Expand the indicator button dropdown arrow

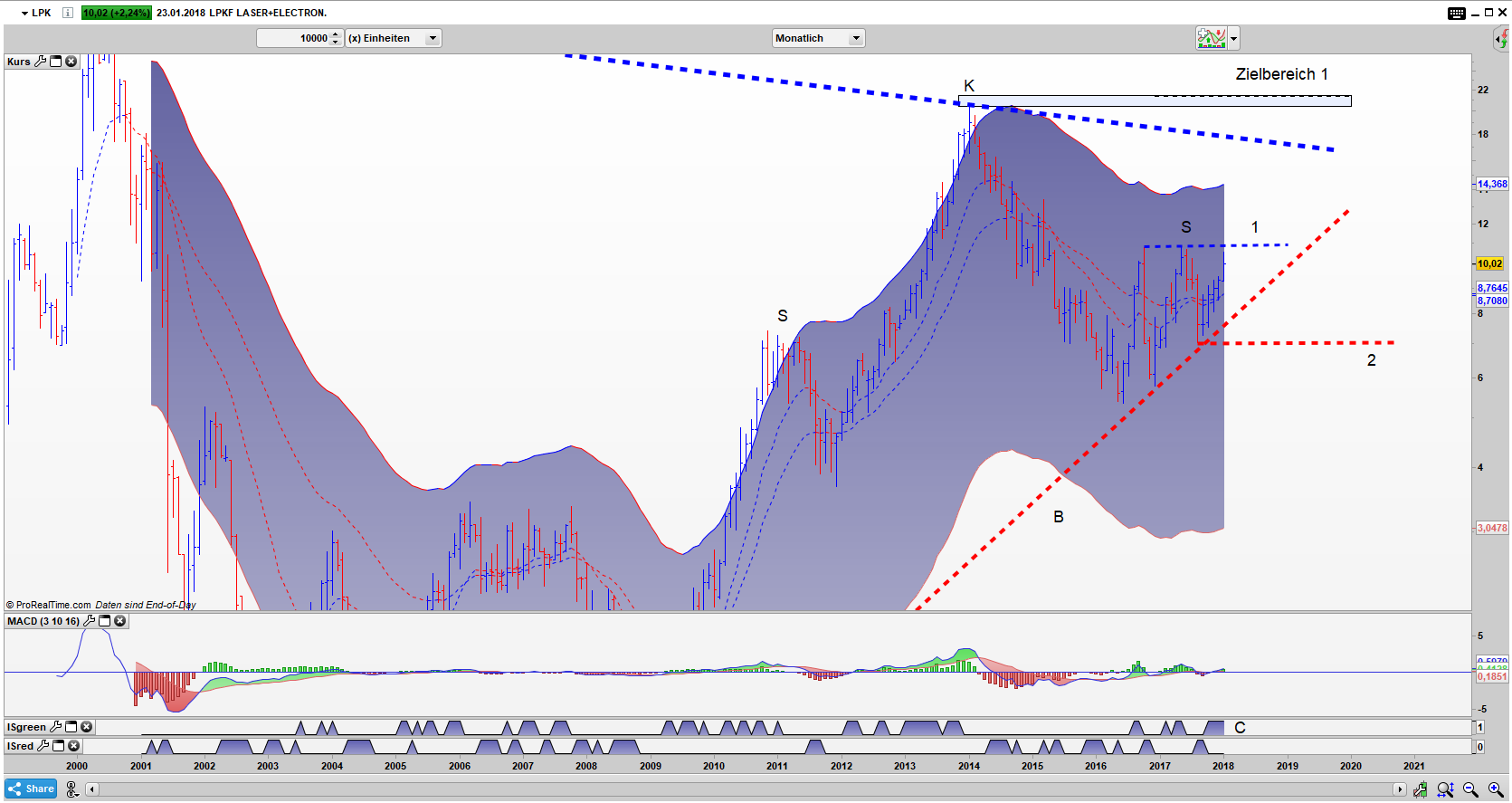click(x=1233, y=38)
